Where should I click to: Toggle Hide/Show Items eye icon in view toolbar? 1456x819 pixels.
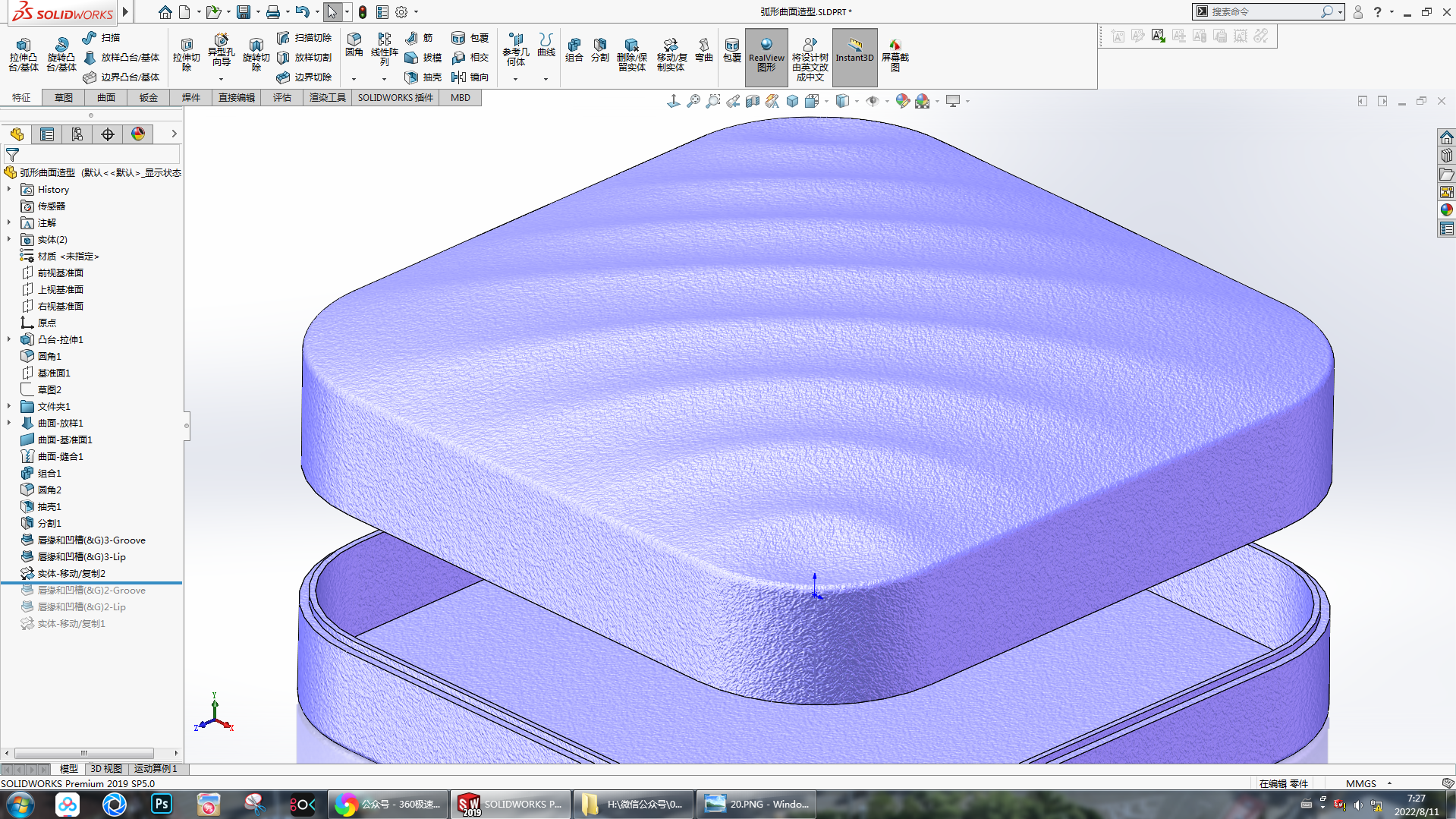click(873, 101)
